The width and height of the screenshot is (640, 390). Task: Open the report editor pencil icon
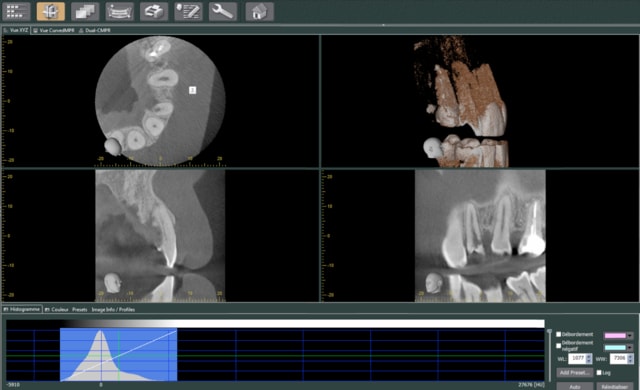pyautogui.click(x=188, y=11)
